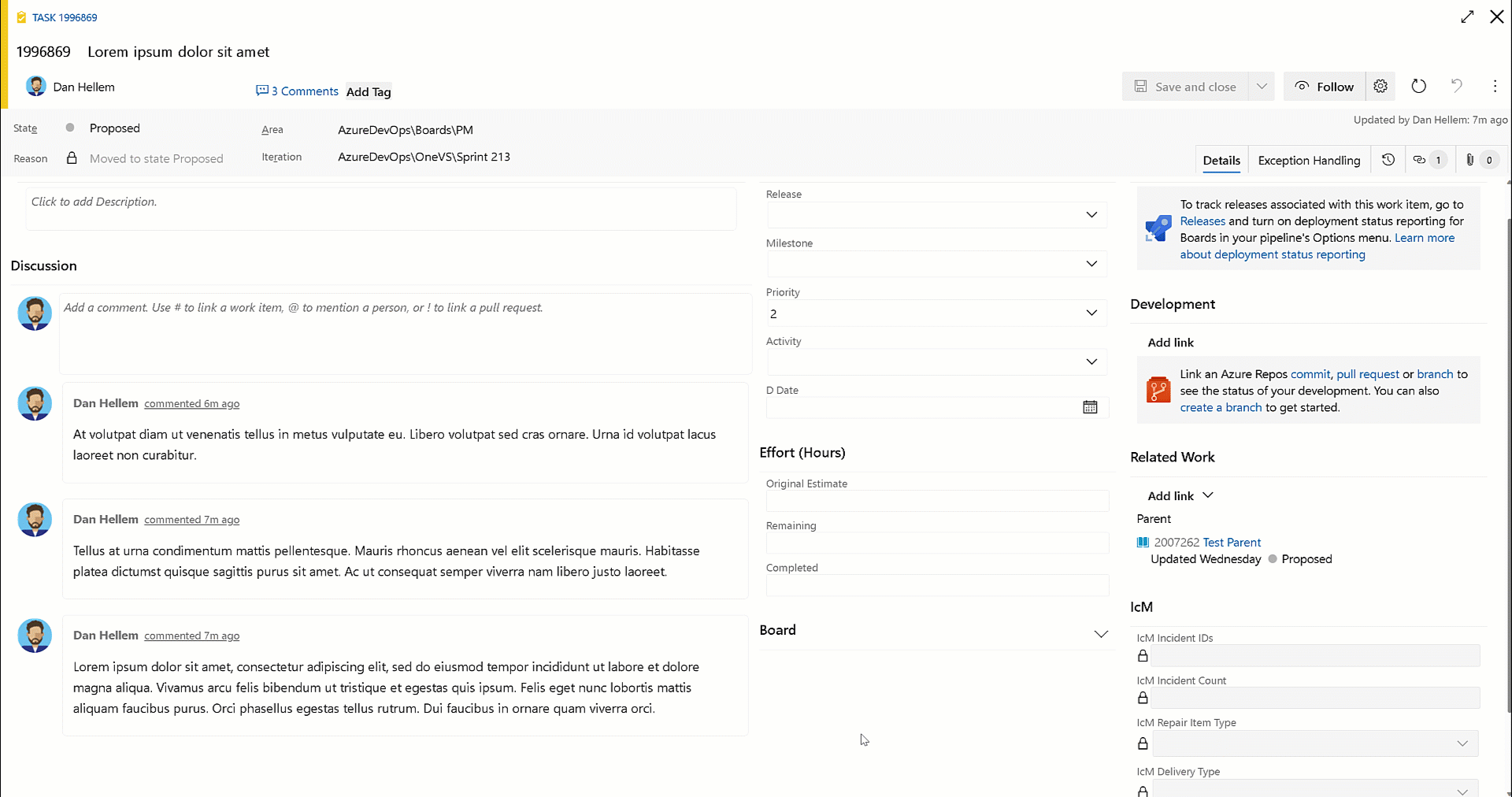Viewport: 1512px width, 797px height.
Task: Open the Test Parent work item link
Action: tap(1233, 542)
